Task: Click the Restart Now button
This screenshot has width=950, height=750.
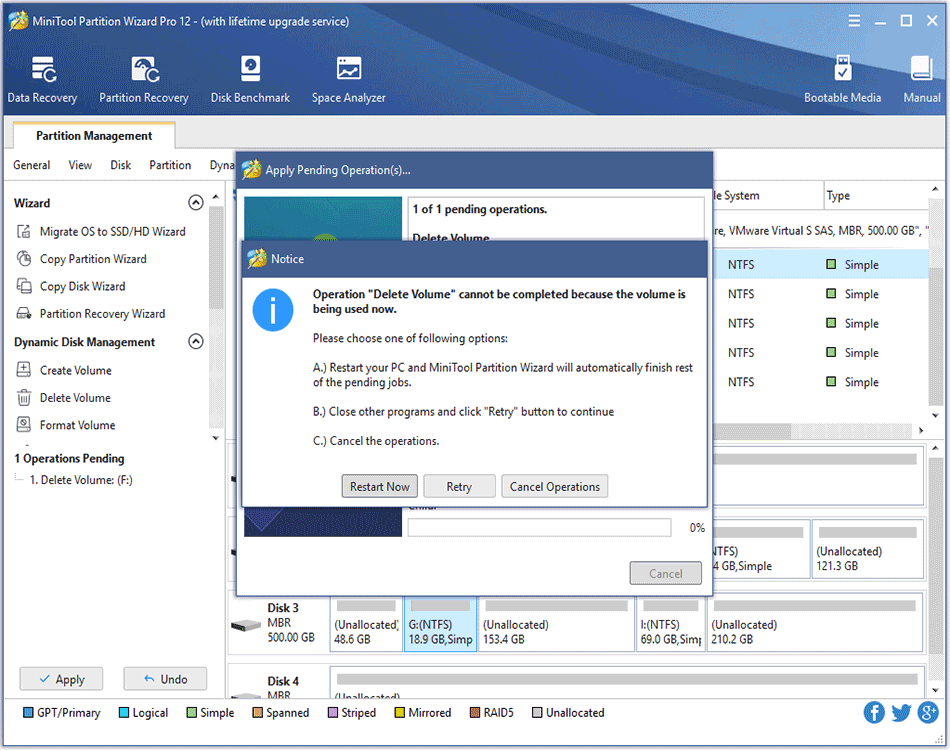Action: tap(380, 486)
